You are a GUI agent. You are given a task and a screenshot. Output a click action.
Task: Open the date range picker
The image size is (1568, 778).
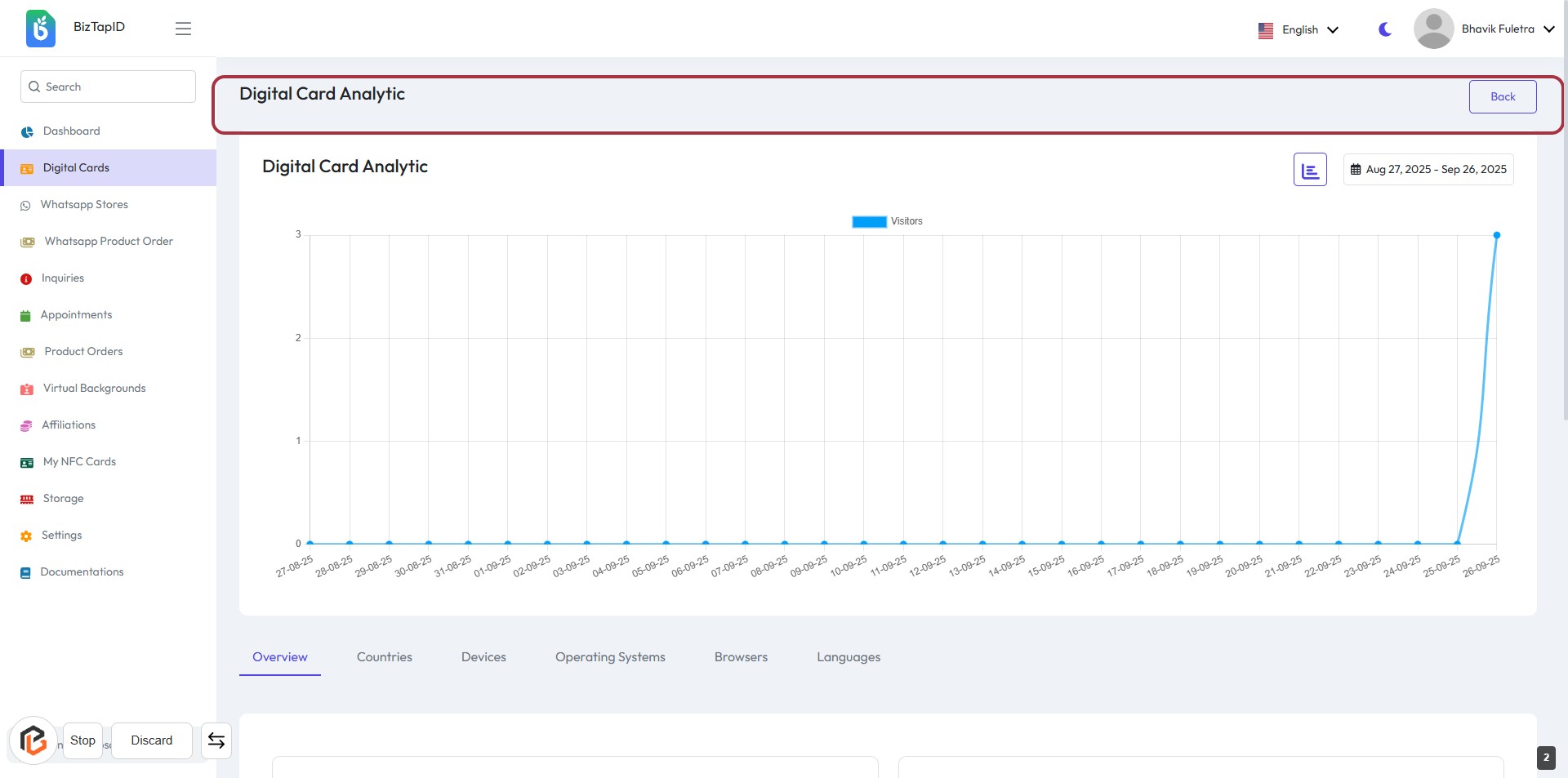click(1428, 170)
